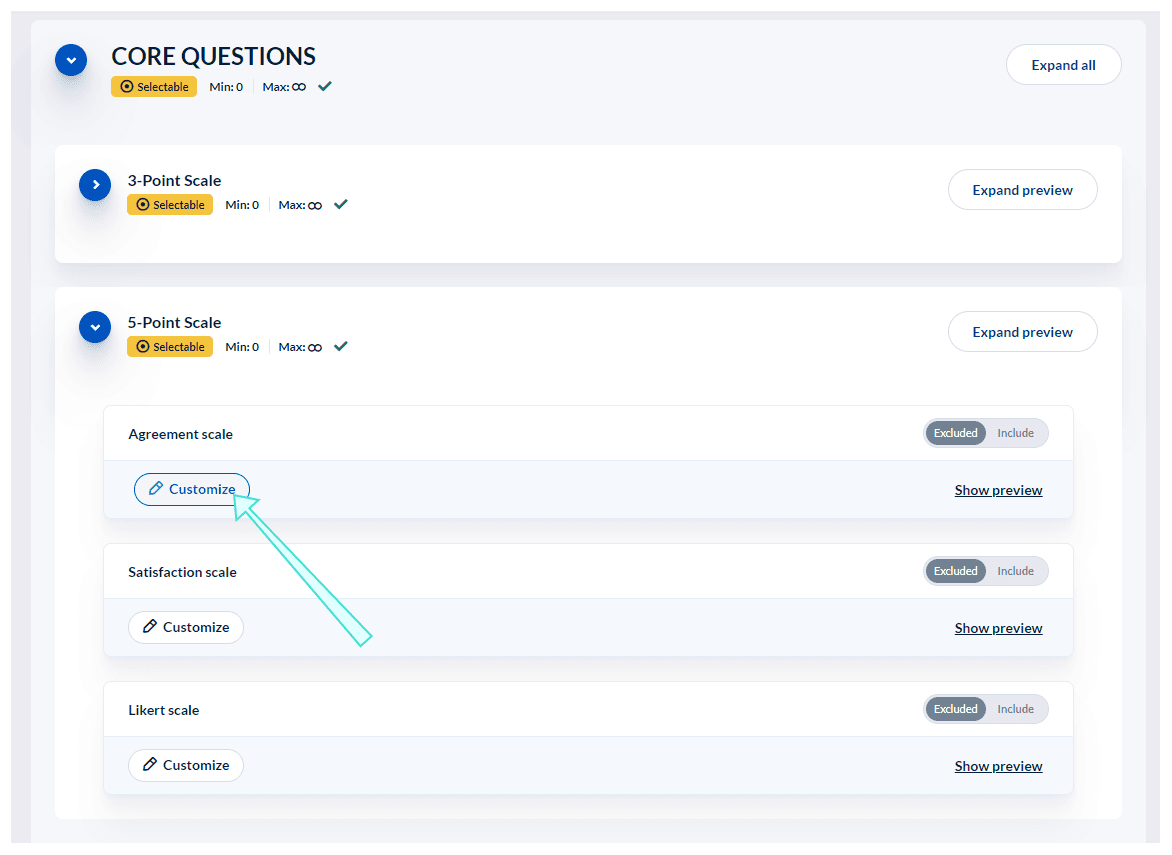The width and height of the screenshot is (1172, 855).
Task: Expand preview for 3-Point Scale
Action: tap(1022, 190)
